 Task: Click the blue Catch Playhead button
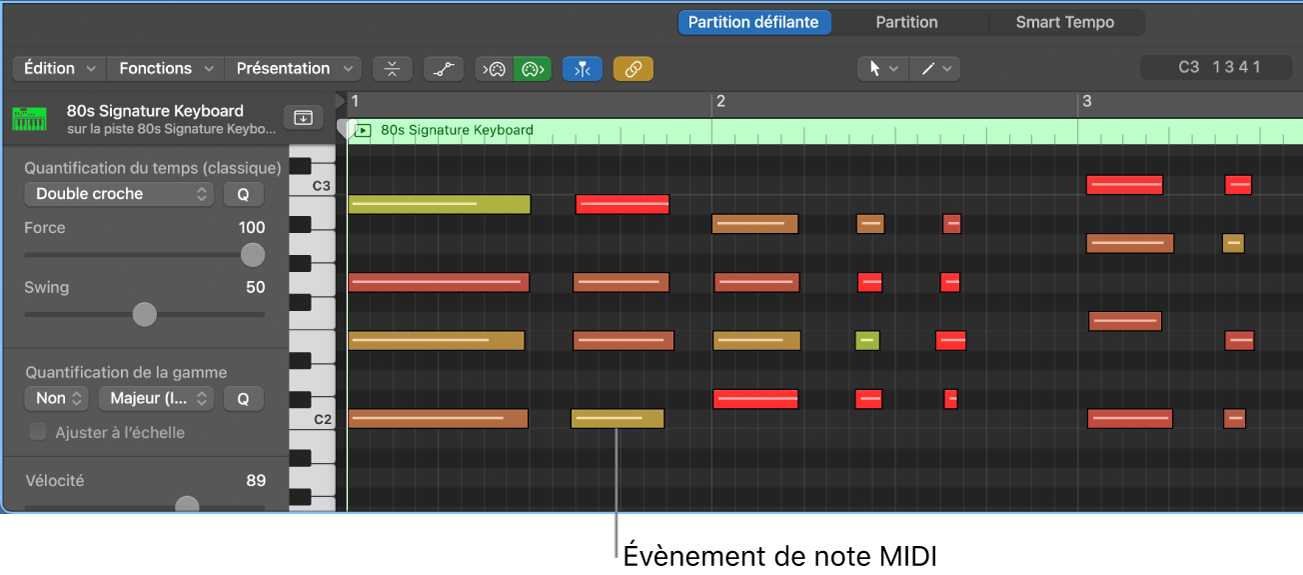click(x=582, y=69)
